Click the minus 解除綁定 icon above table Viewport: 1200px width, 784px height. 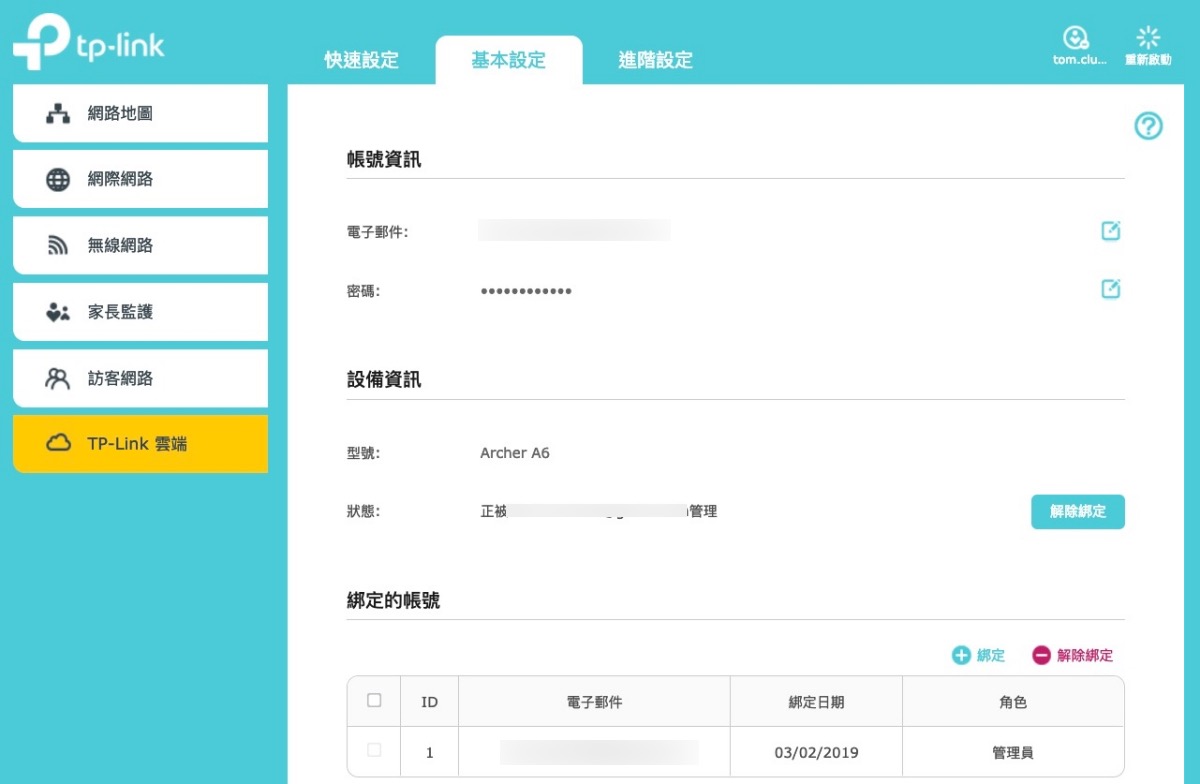1041,655
